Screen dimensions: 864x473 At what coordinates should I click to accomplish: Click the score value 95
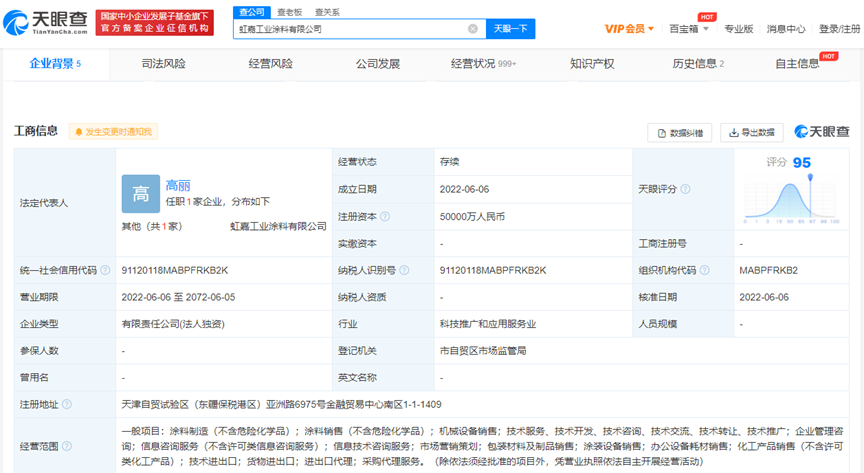coord(802,163)
